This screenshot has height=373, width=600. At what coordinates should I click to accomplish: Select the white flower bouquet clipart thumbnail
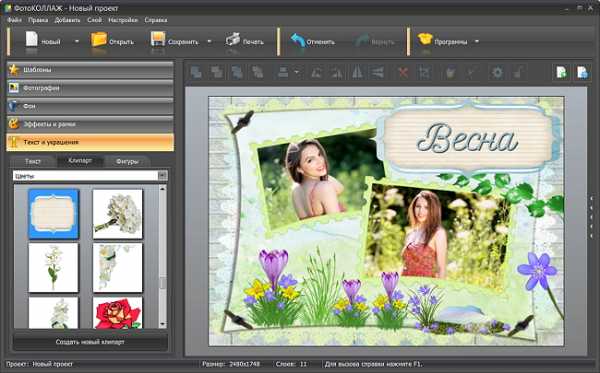click(117, 214)
